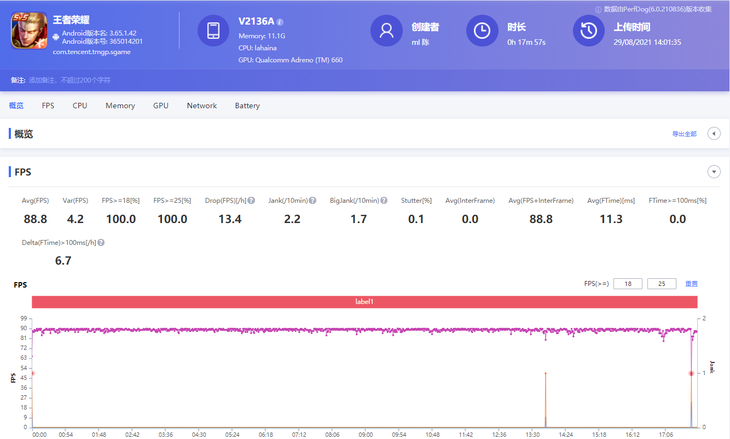
Task: Collapse the FPS section with chevron
Action: (714, 172)
